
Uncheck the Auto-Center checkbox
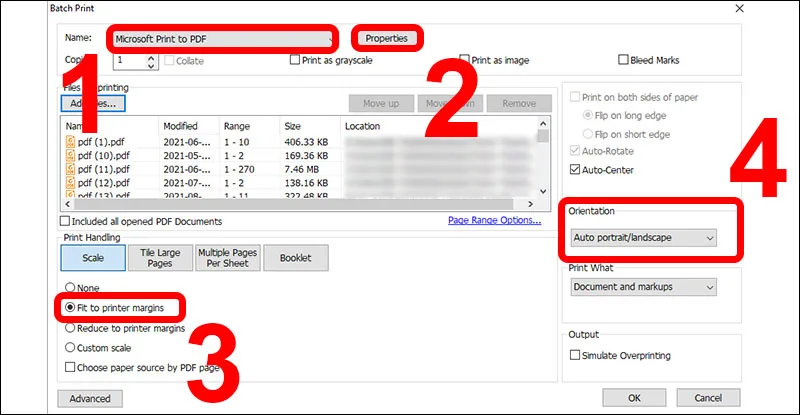click(x=575, y=169)
